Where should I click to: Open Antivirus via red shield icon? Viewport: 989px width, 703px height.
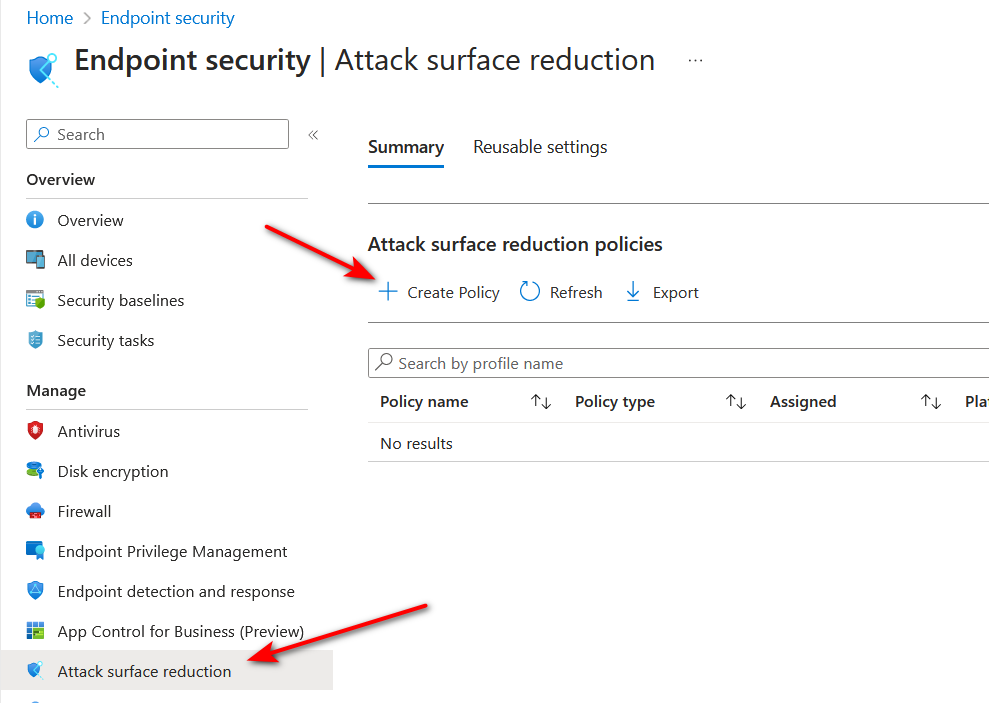[35, 431]
